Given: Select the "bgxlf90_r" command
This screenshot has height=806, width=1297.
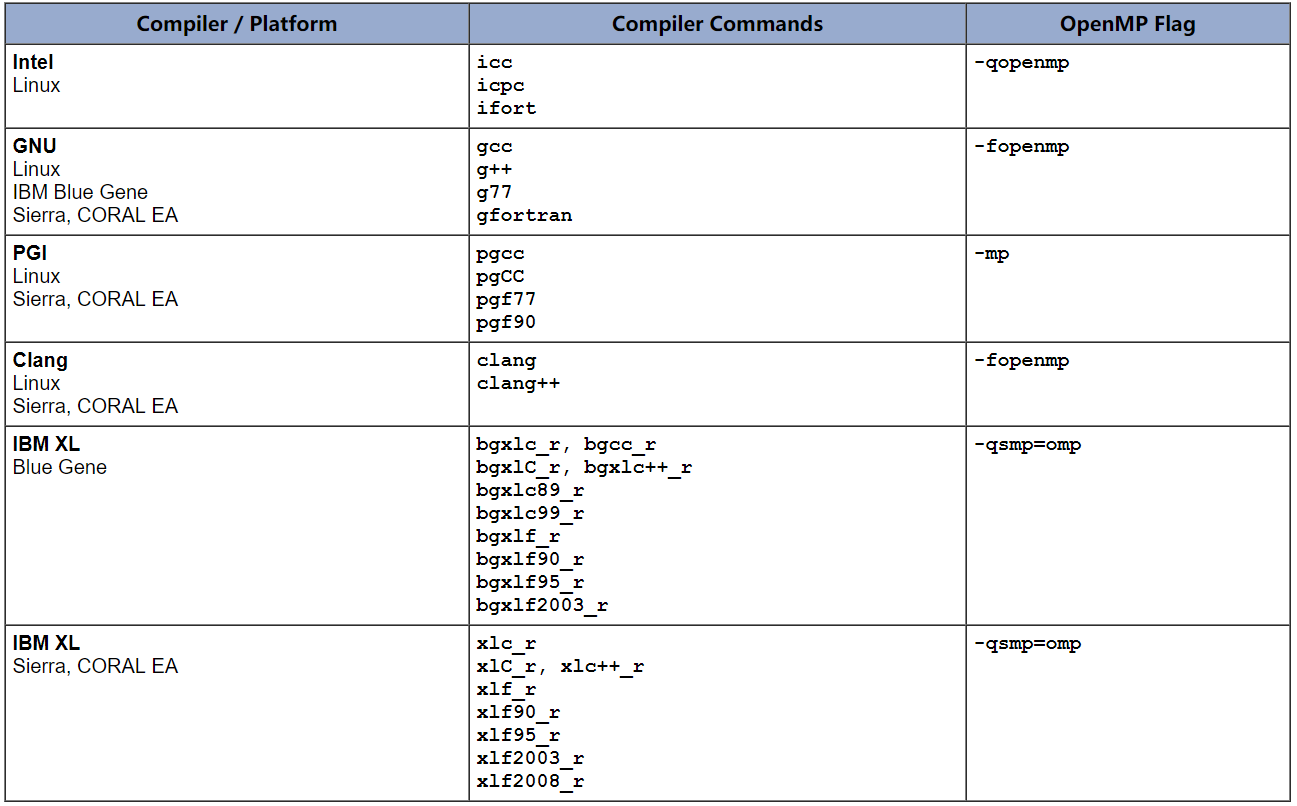Looking at the screenshot, I should 530,560.
